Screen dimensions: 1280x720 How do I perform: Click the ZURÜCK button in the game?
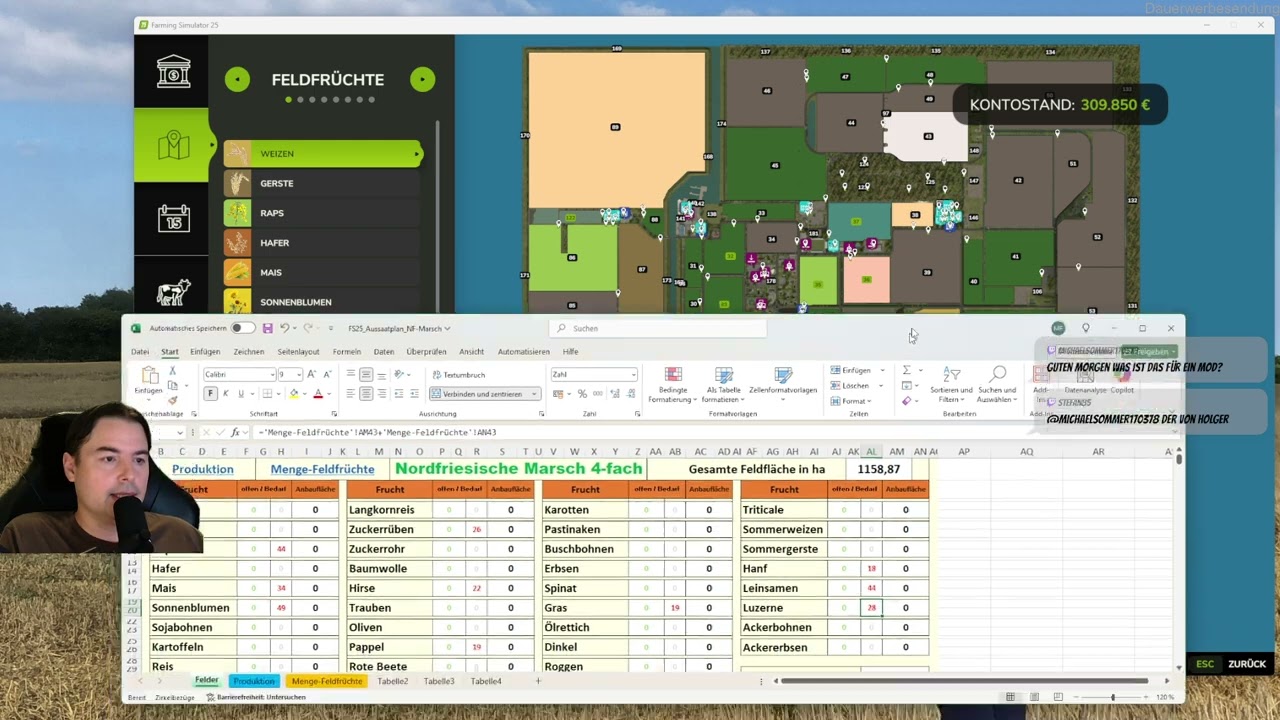click(x=1247, y=664)
